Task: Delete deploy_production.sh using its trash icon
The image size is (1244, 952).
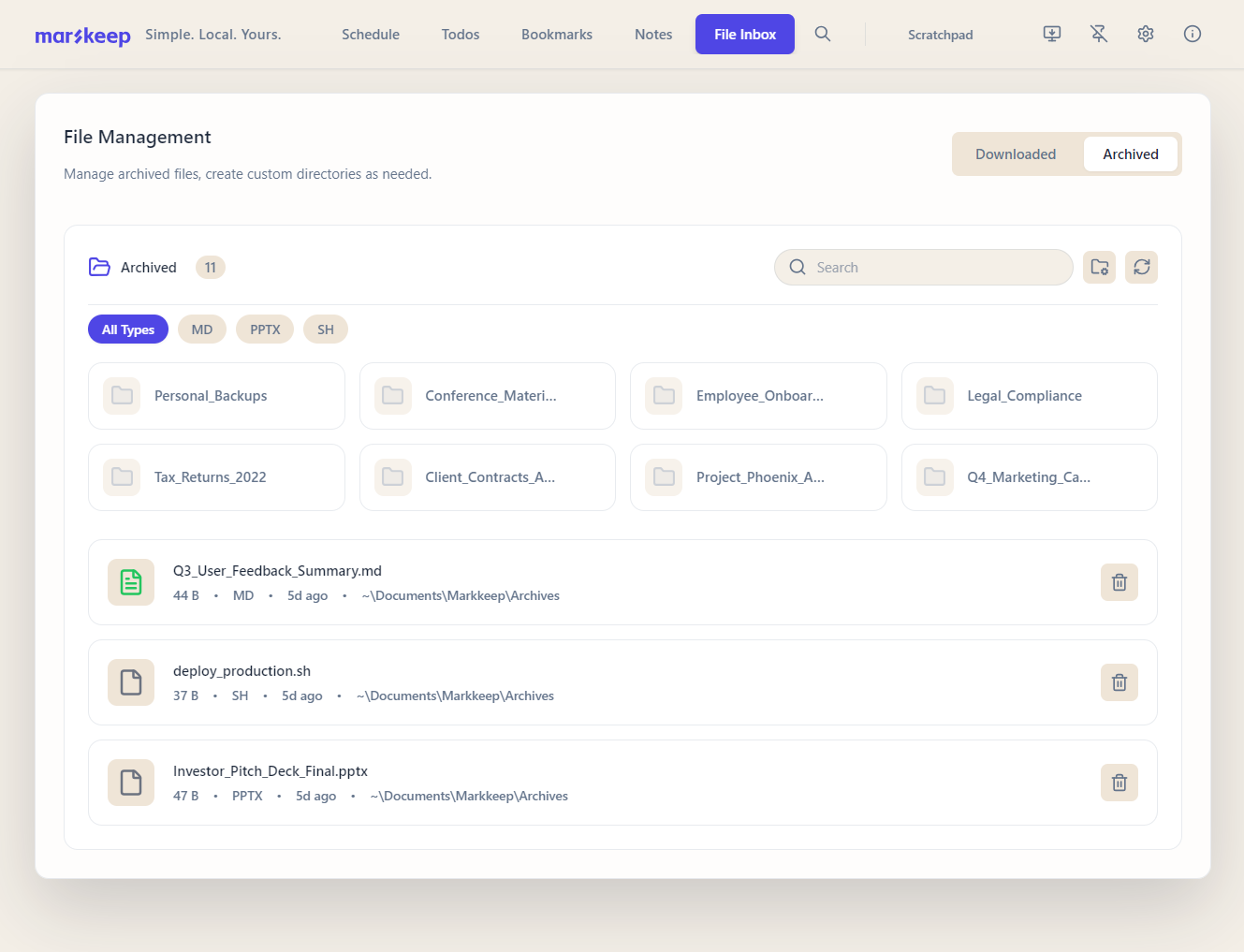Action: (x=1120, y=682)
